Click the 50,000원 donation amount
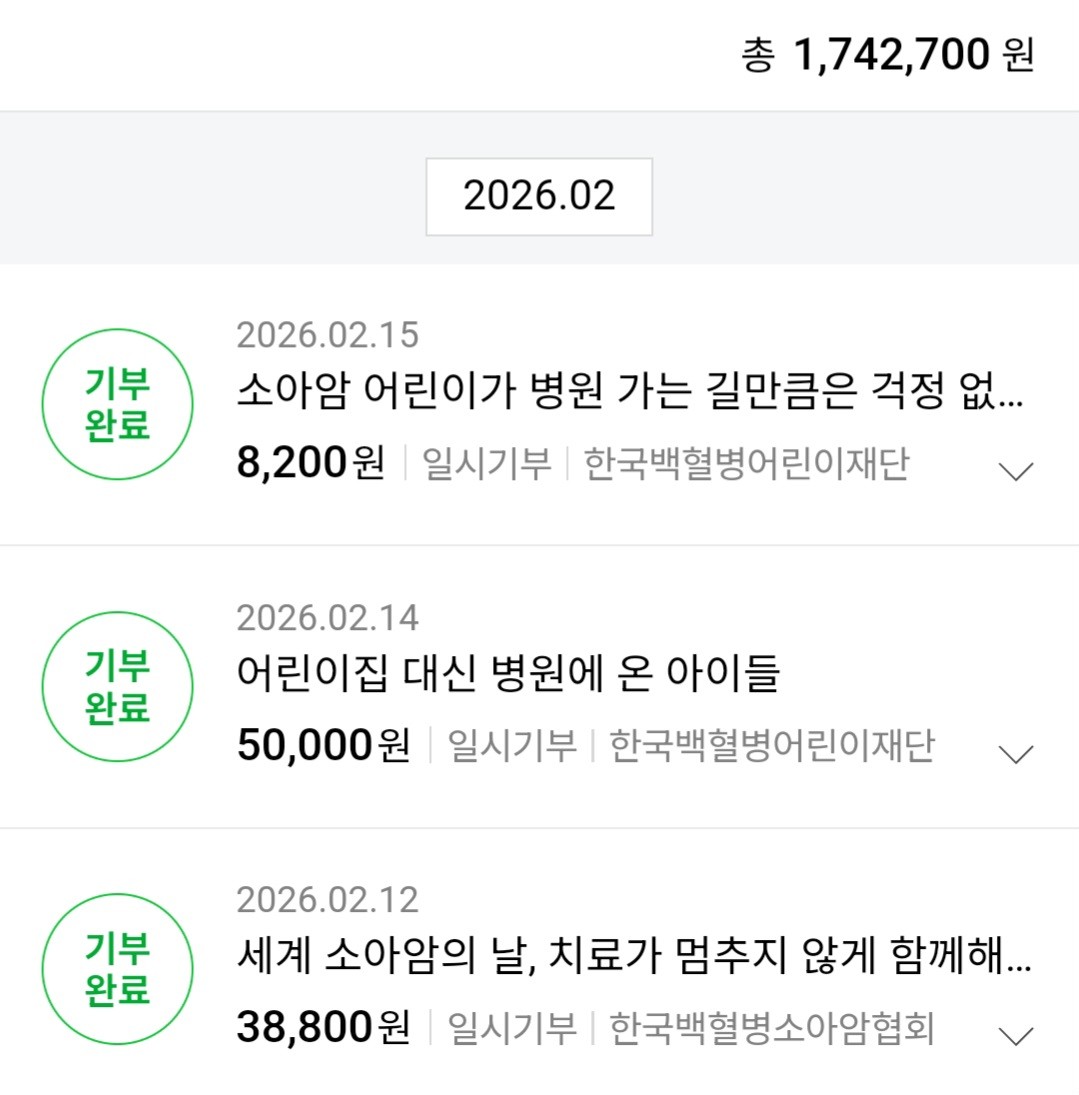1079x1095 pixels. coord(323,746)
